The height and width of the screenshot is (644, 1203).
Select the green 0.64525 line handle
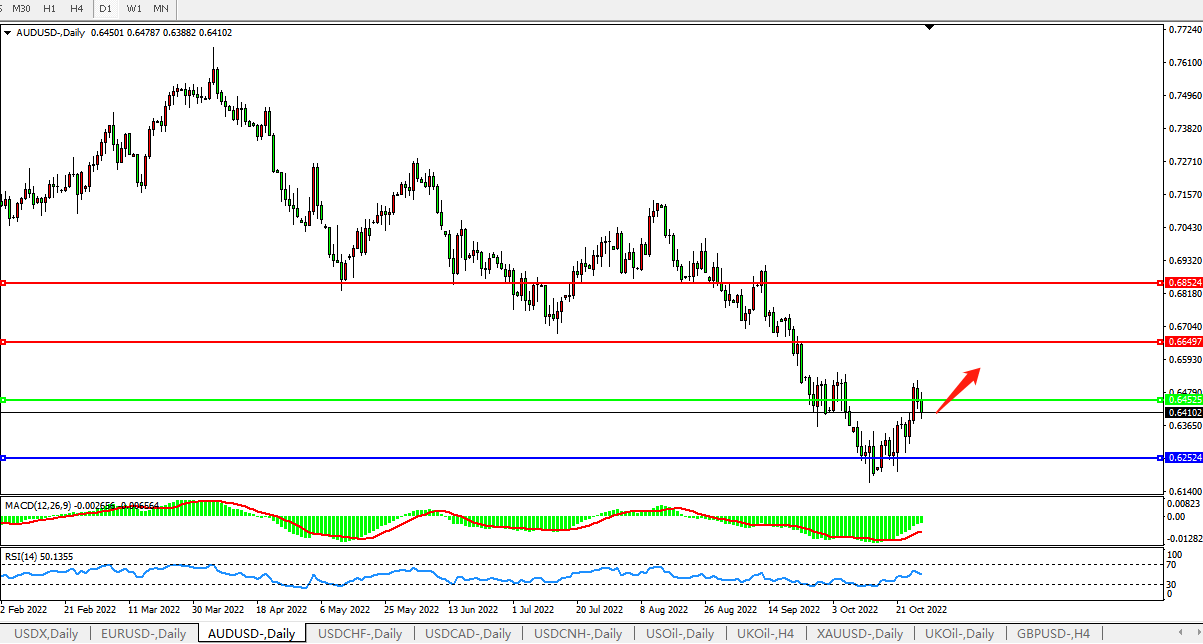4,400
